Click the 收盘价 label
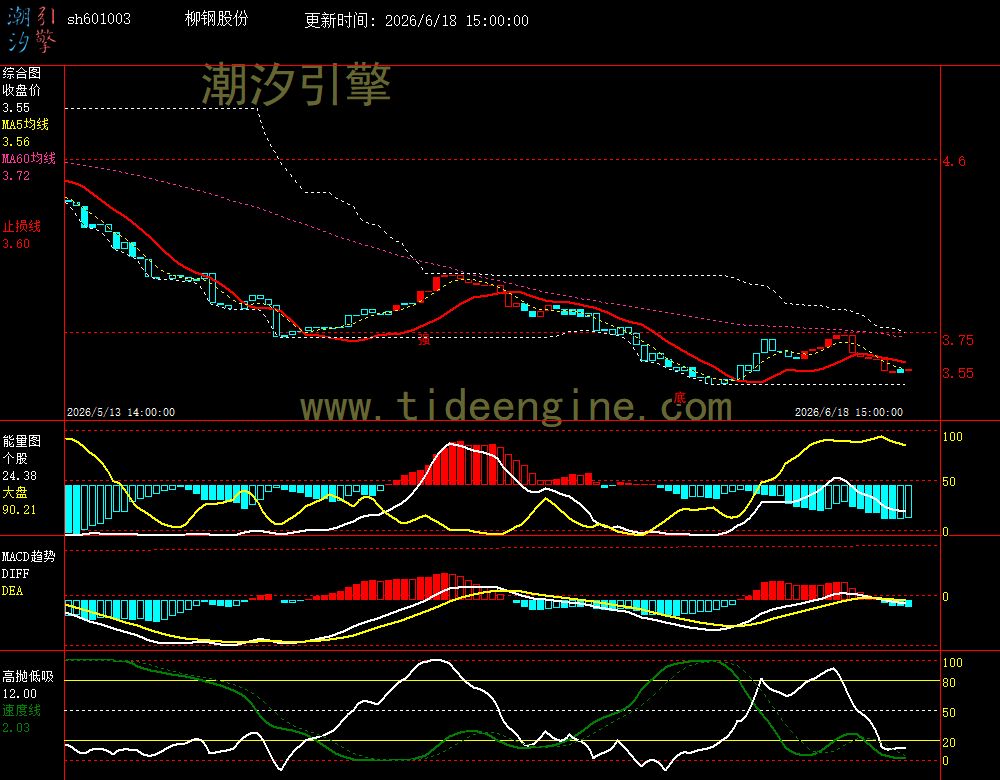The image size is (1000, 780). pos(21,91)
